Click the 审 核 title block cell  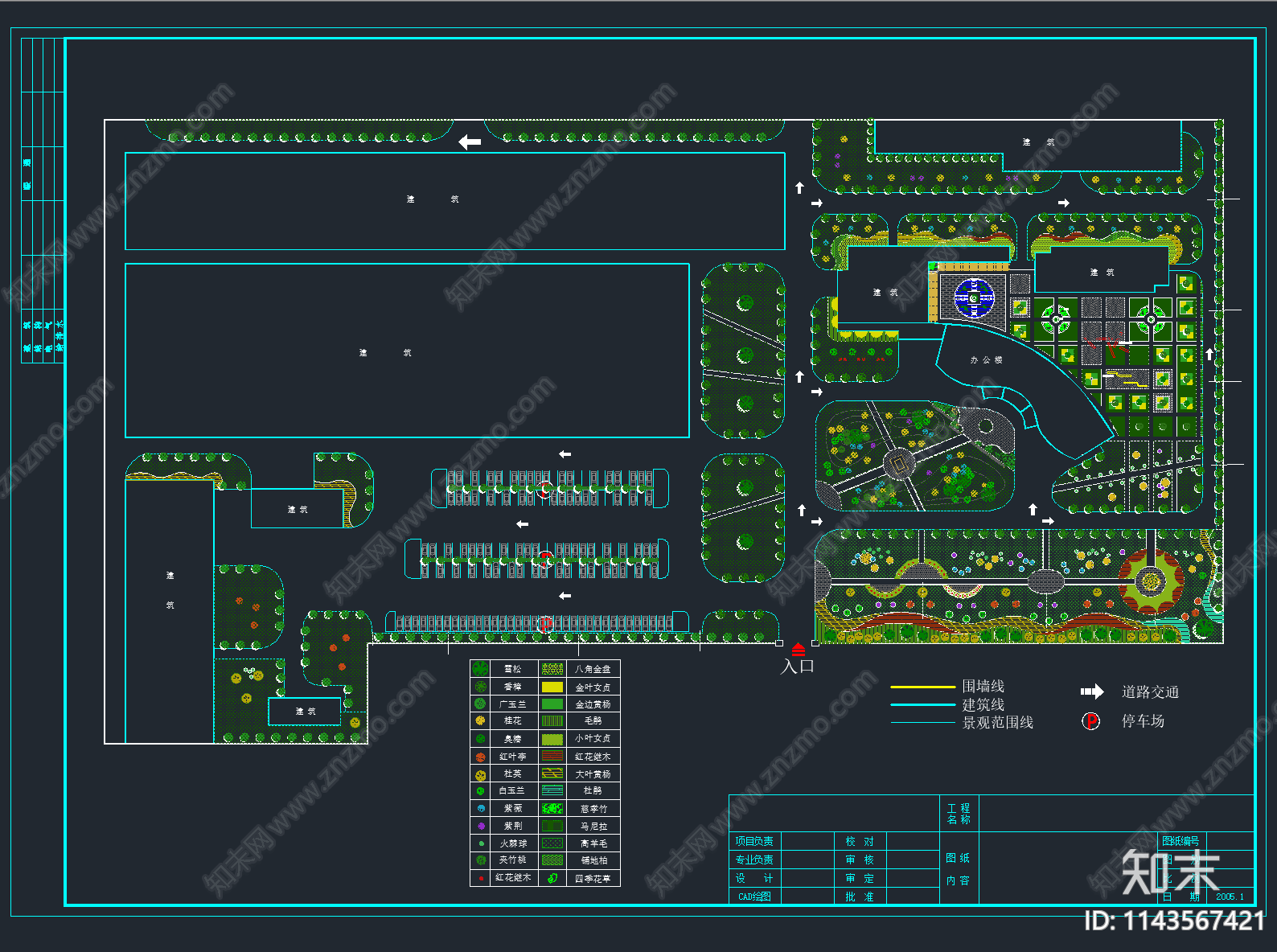(x=860, y=860)
